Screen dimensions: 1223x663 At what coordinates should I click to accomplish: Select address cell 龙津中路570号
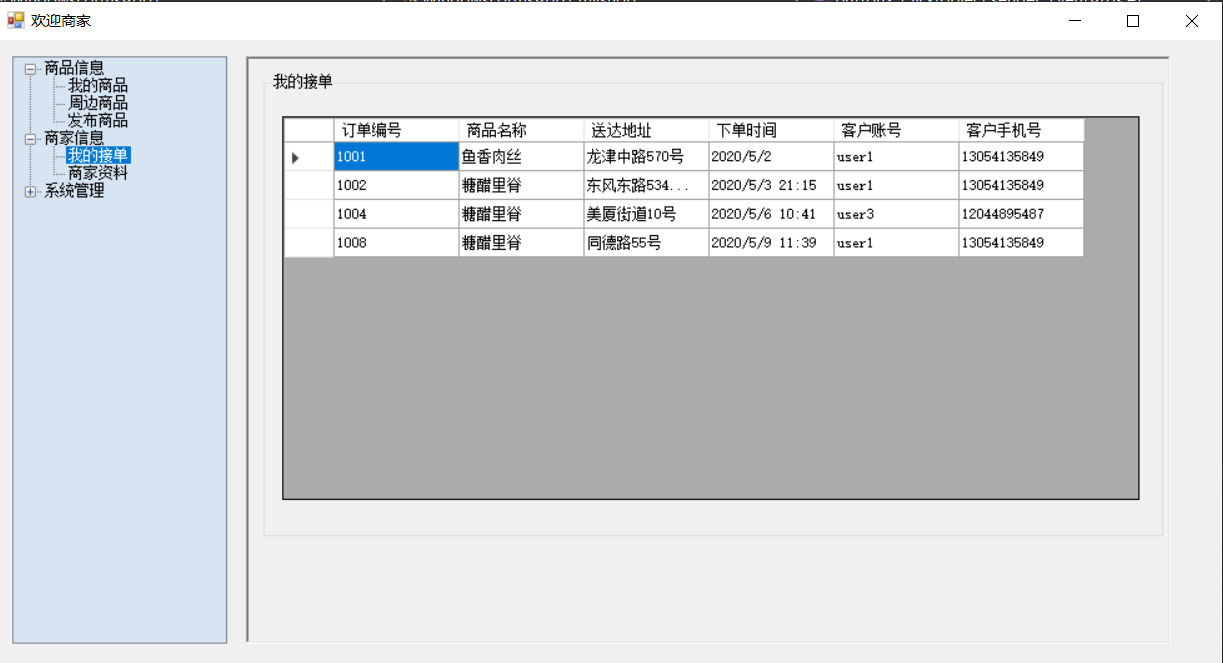646,157
